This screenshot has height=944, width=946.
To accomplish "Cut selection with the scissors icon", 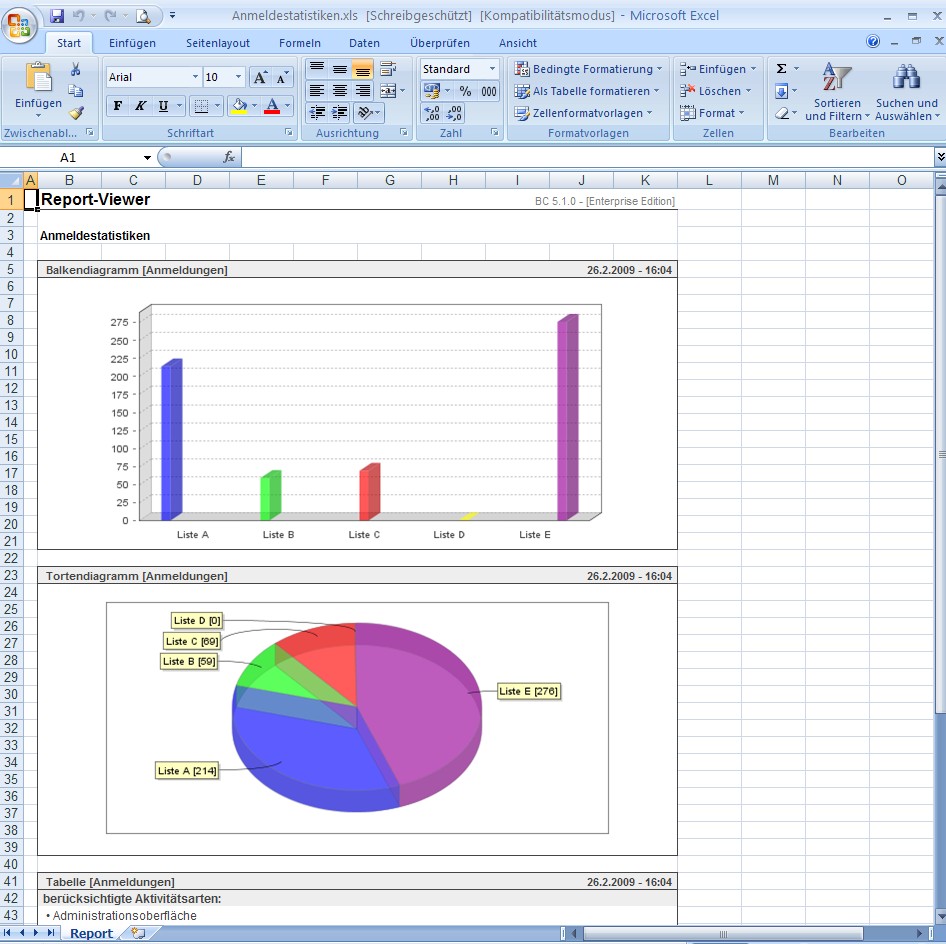I will 75,69.
